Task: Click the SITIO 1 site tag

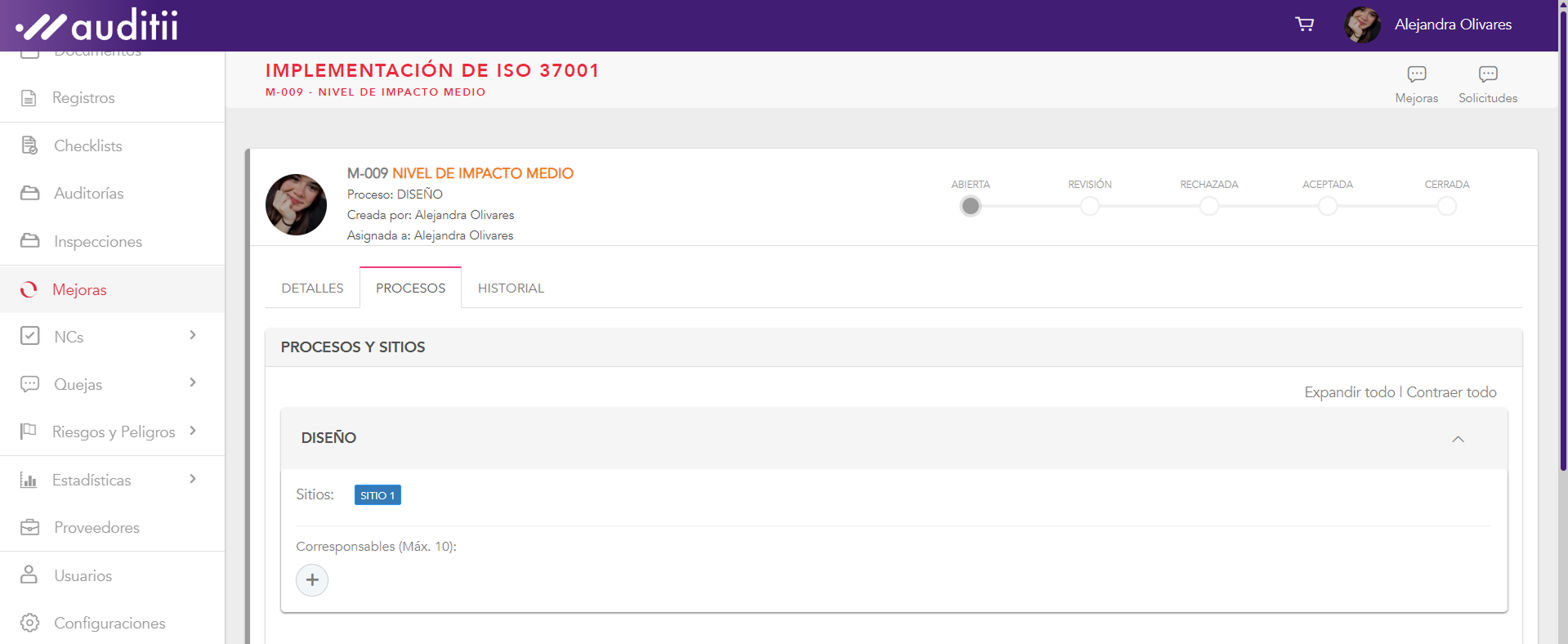Action: point(377,495)
